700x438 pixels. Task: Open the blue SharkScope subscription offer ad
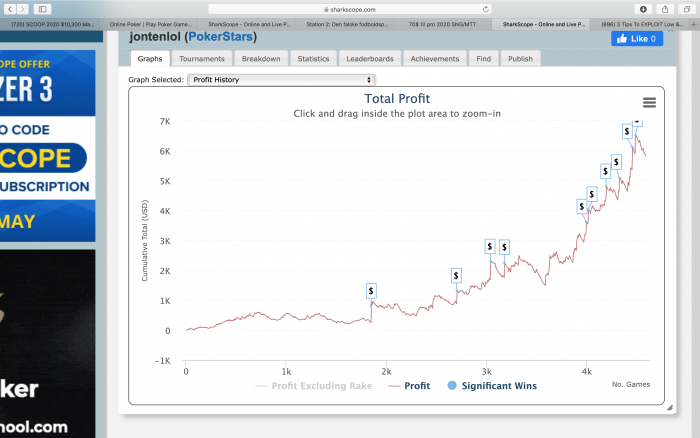tap(47, 146)
